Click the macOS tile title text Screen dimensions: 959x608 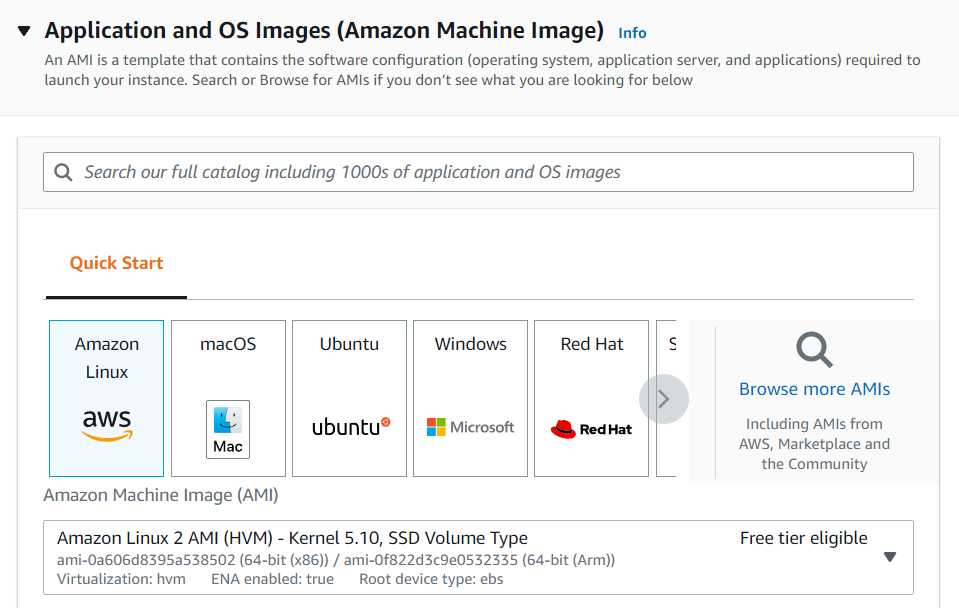[228, 344]
